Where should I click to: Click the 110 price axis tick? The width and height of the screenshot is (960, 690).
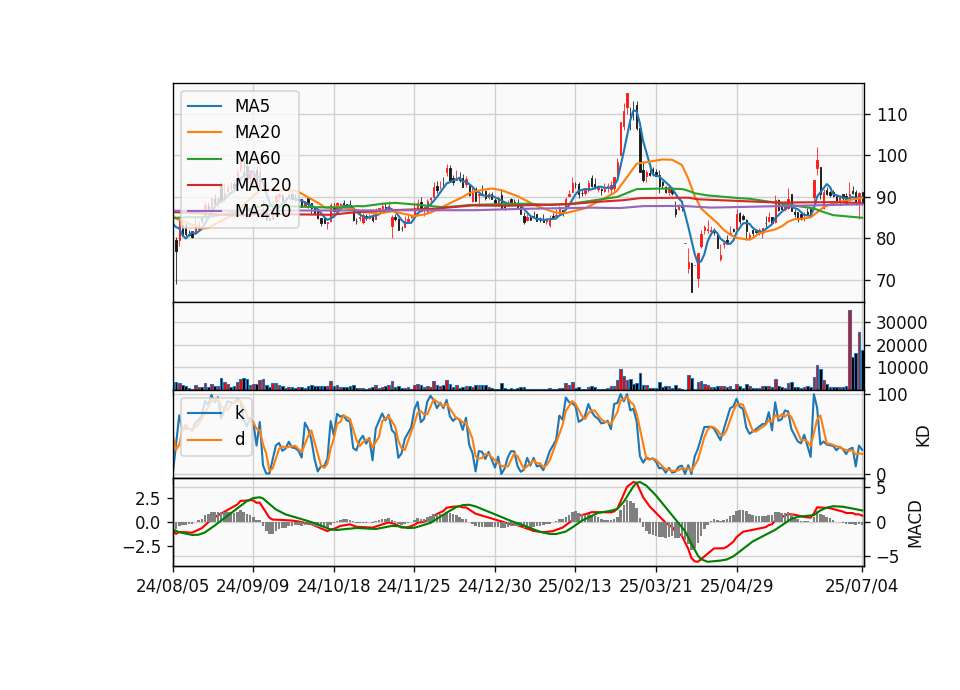click(x=892, y=115)
